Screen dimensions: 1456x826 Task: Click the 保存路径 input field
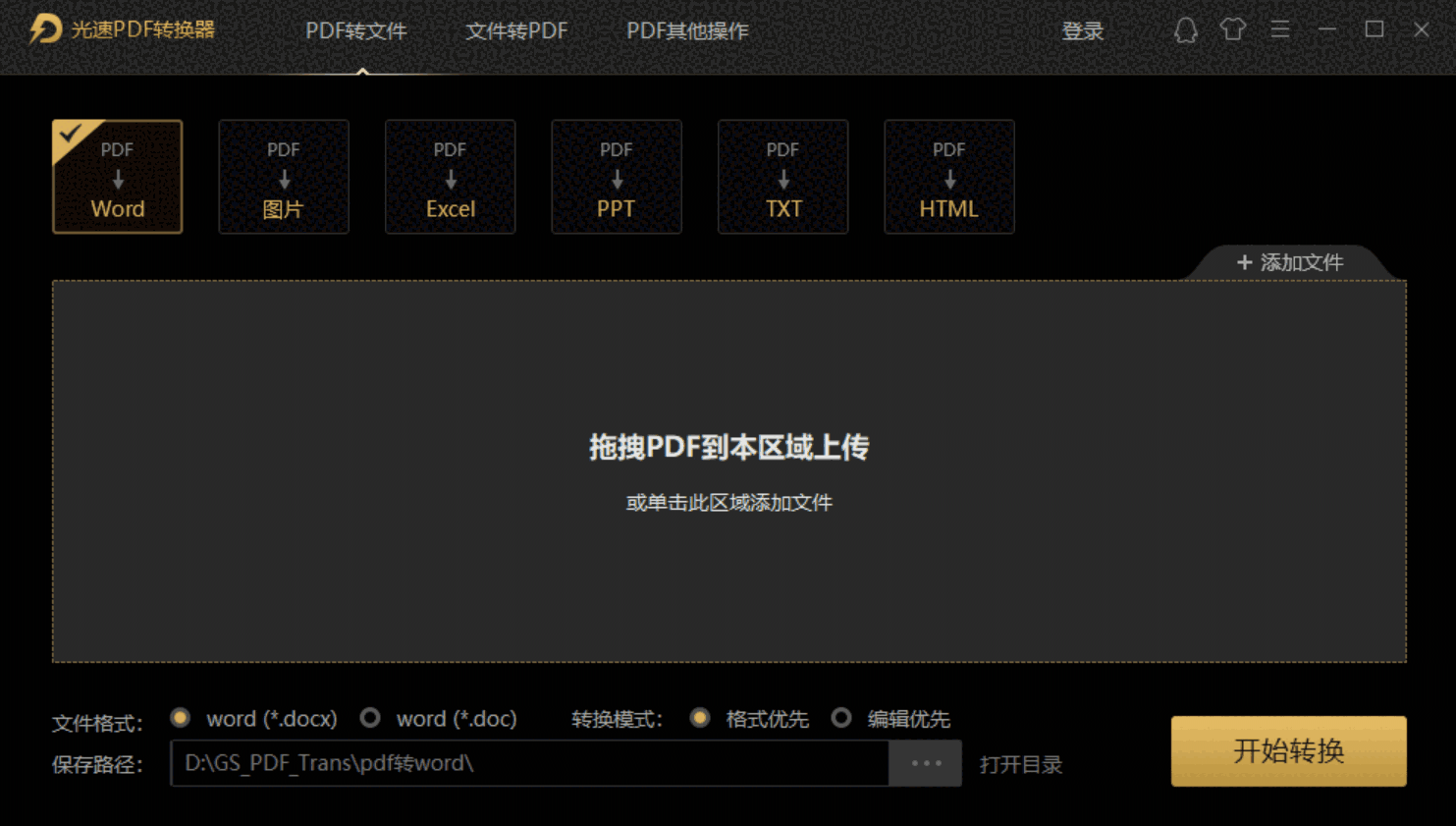(530, 763)
